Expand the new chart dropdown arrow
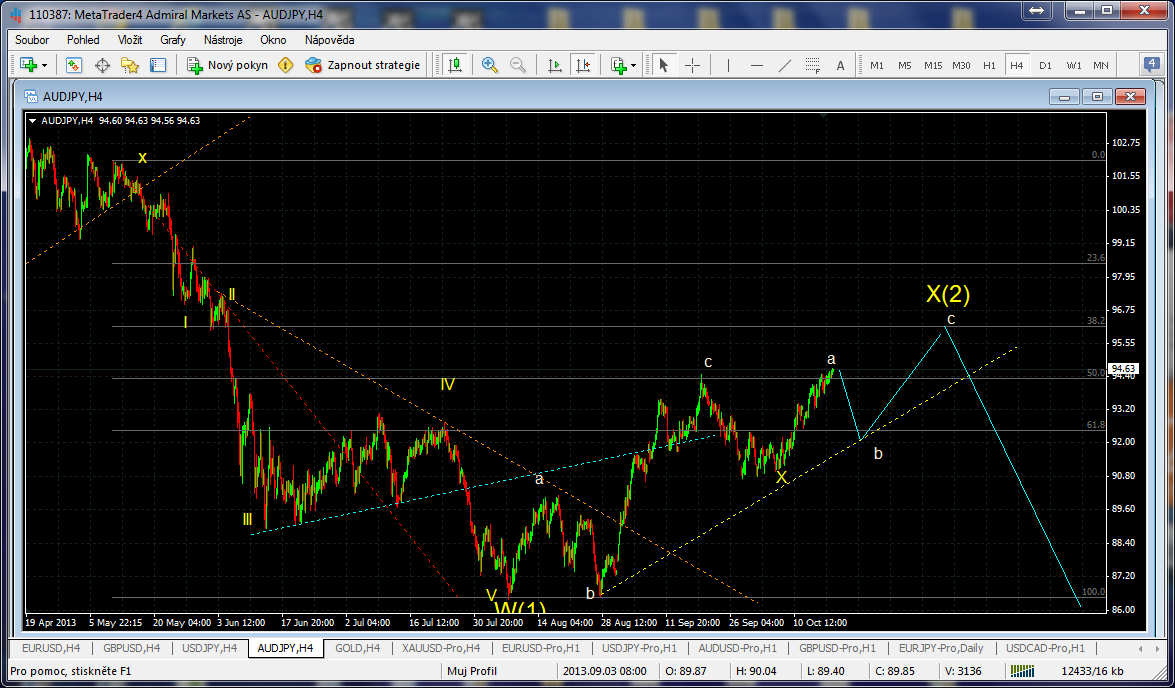 point(45,66)
